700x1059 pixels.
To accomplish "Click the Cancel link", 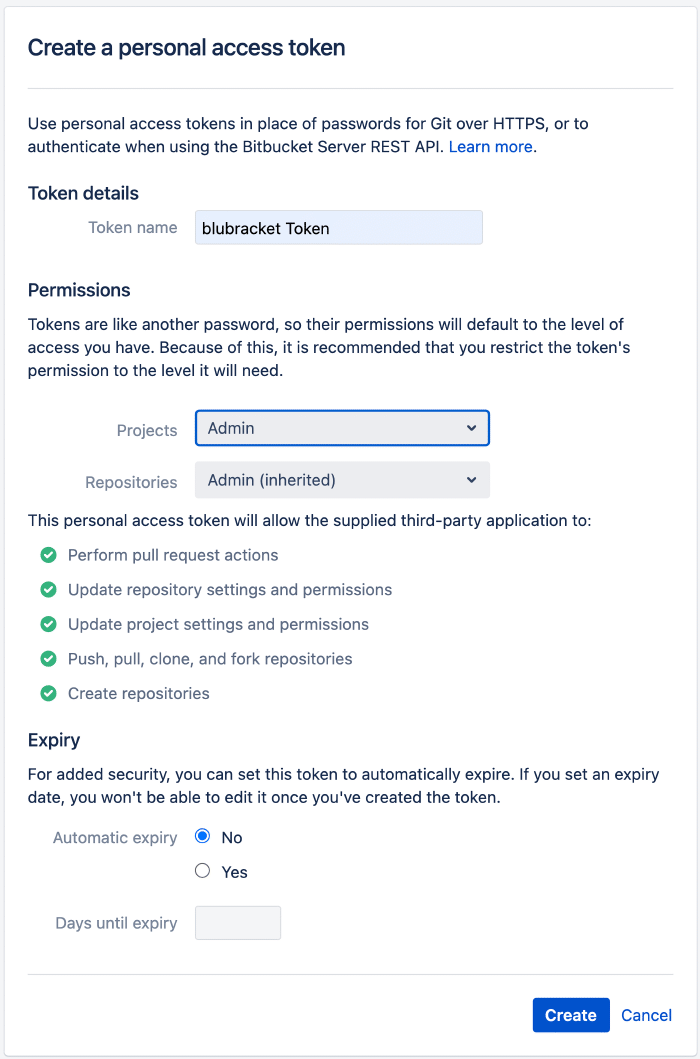I will tap(646, 1015).
